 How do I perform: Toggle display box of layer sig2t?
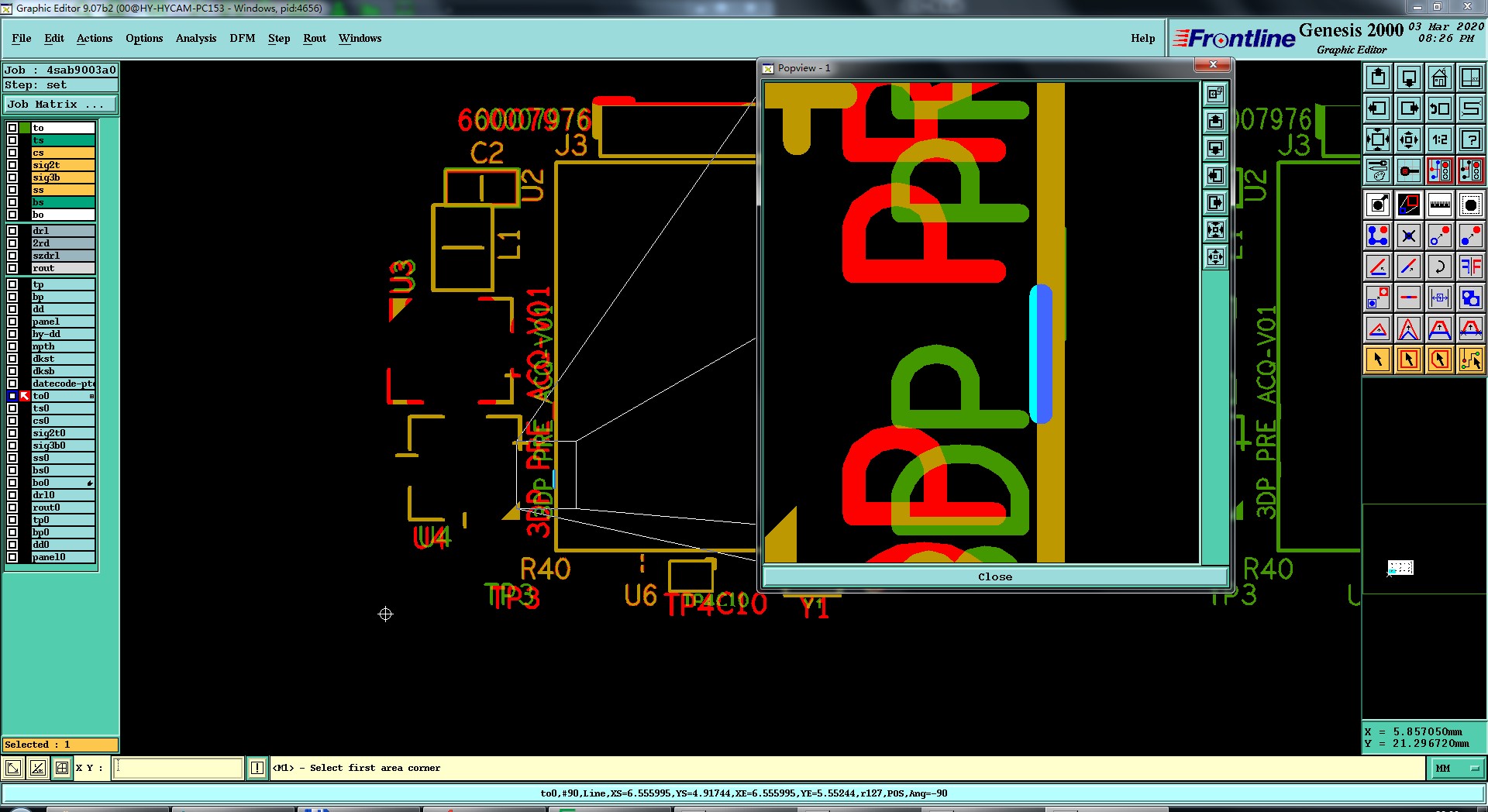[x=12, y=165]
